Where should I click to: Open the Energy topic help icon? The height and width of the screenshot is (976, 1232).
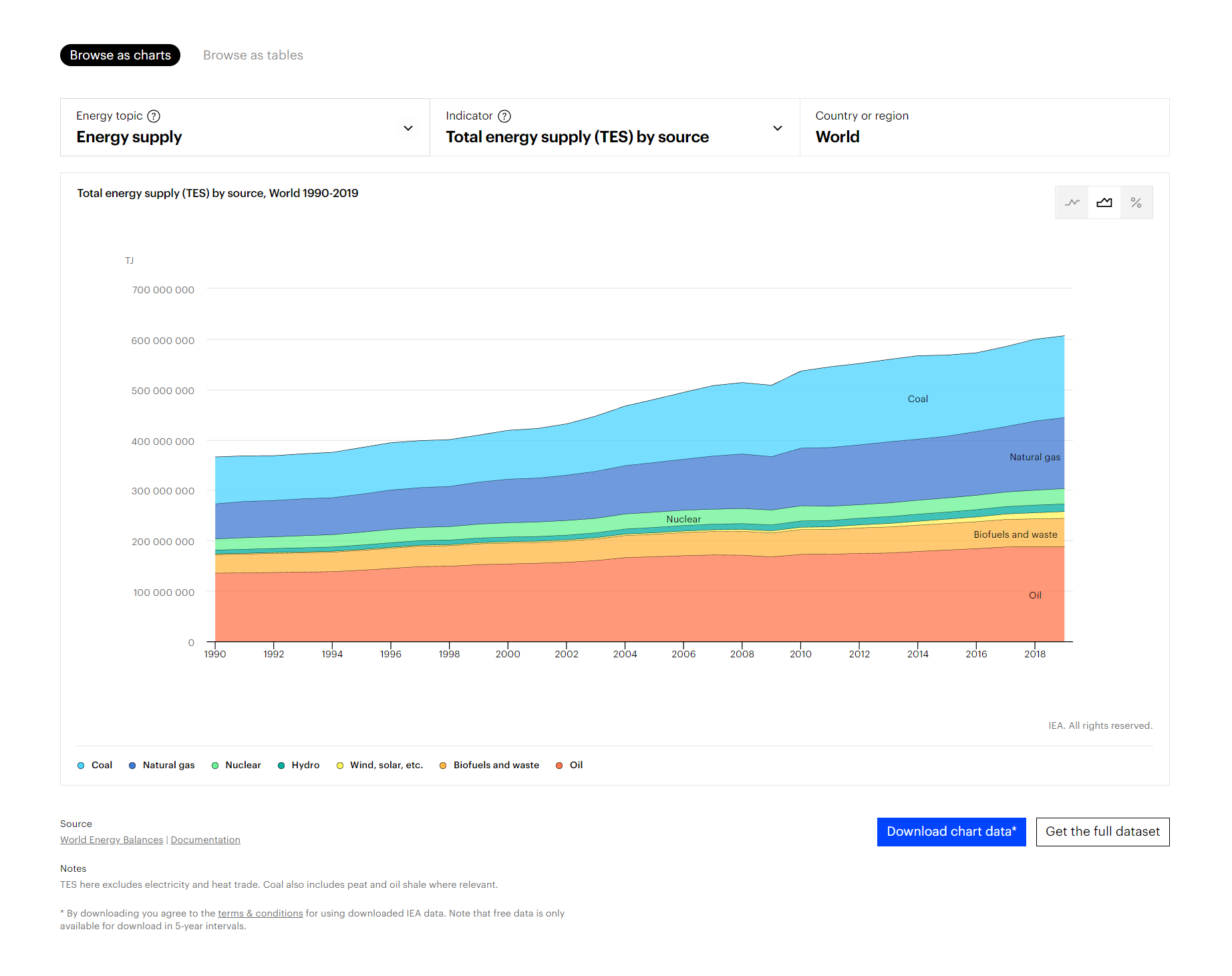[154, 116]
